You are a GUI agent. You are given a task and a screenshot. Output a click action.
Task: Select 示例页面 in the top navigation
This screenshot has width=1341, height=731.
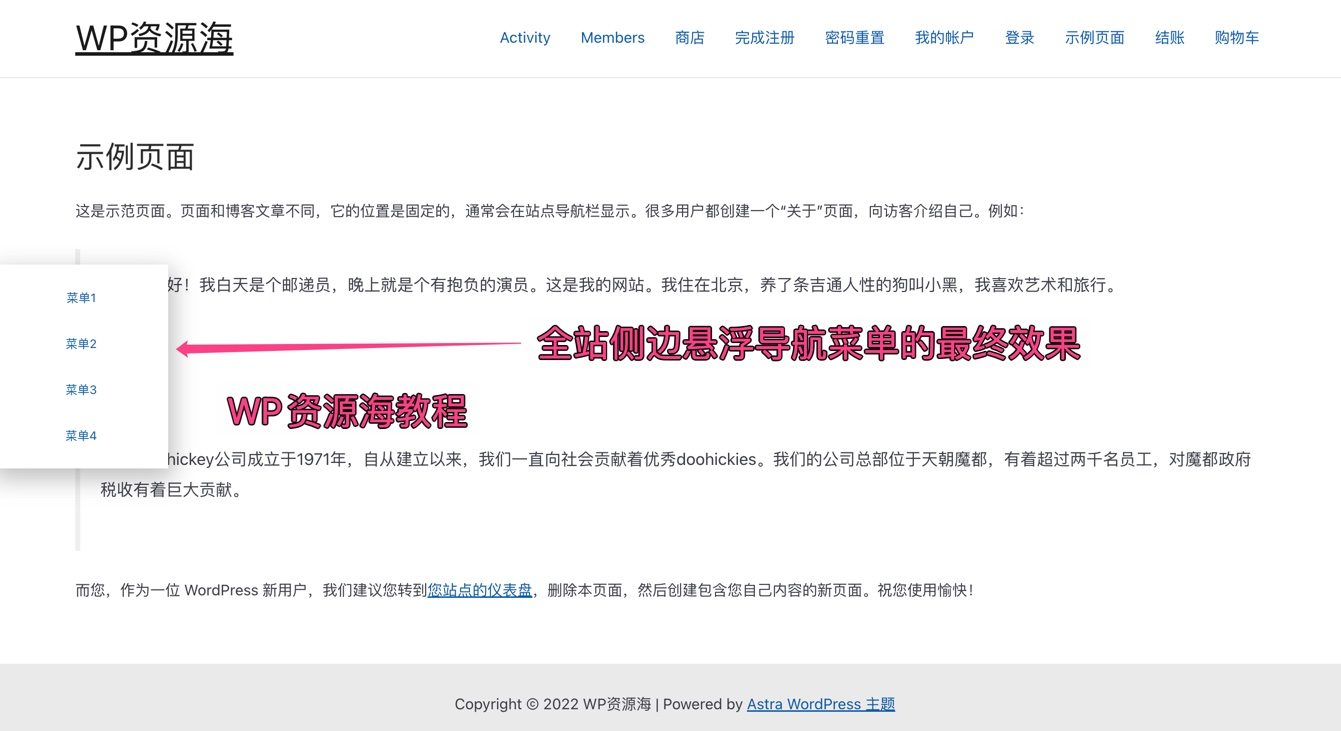point(1095,38)
